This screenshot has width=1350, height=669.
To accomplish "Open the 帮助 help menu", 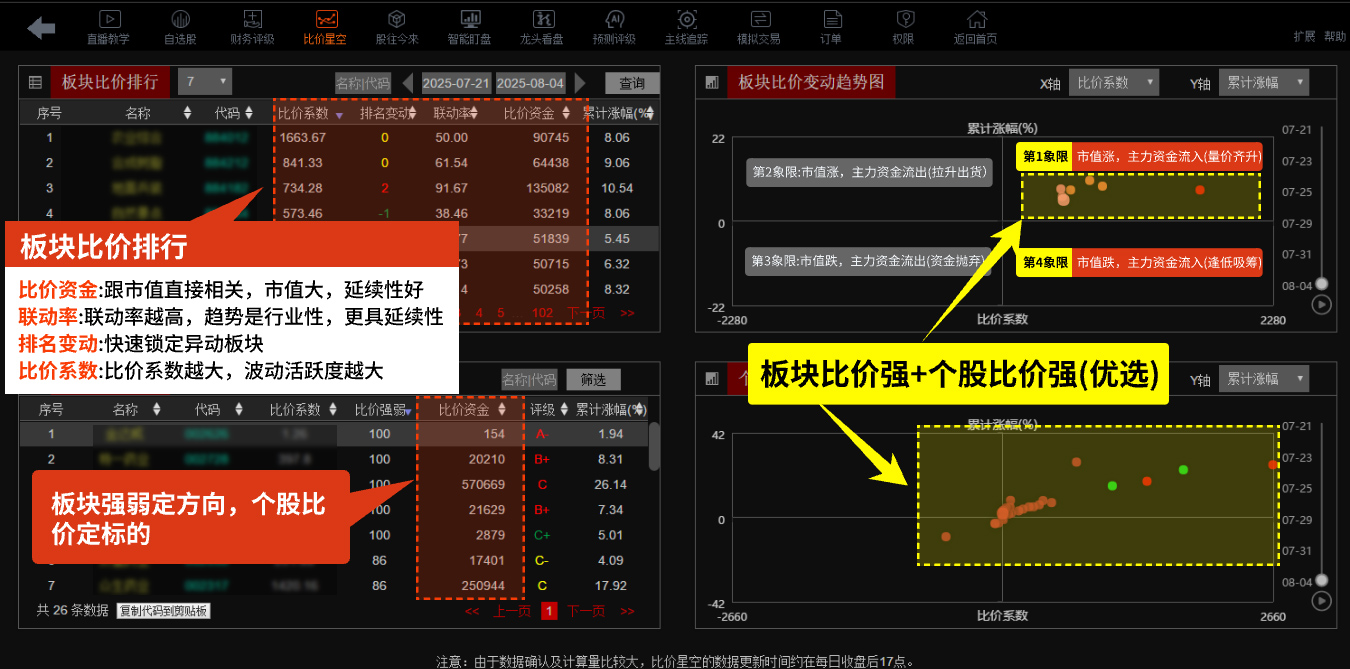I will click(x=1335, y=36).
